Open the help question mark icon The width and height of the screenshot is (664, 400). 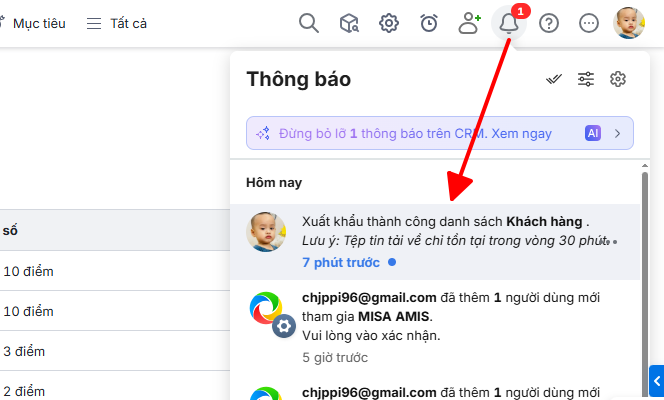(549, 23)
